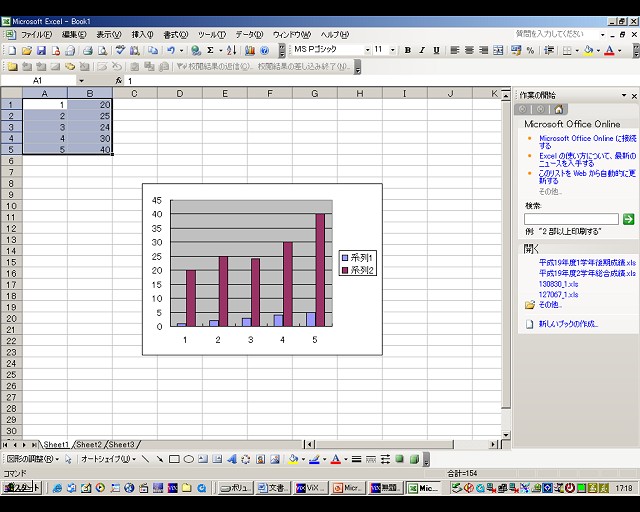The image size is (640, 512).
Task: Pick the cell fill color bucket
Action: (x=588, y=50)
